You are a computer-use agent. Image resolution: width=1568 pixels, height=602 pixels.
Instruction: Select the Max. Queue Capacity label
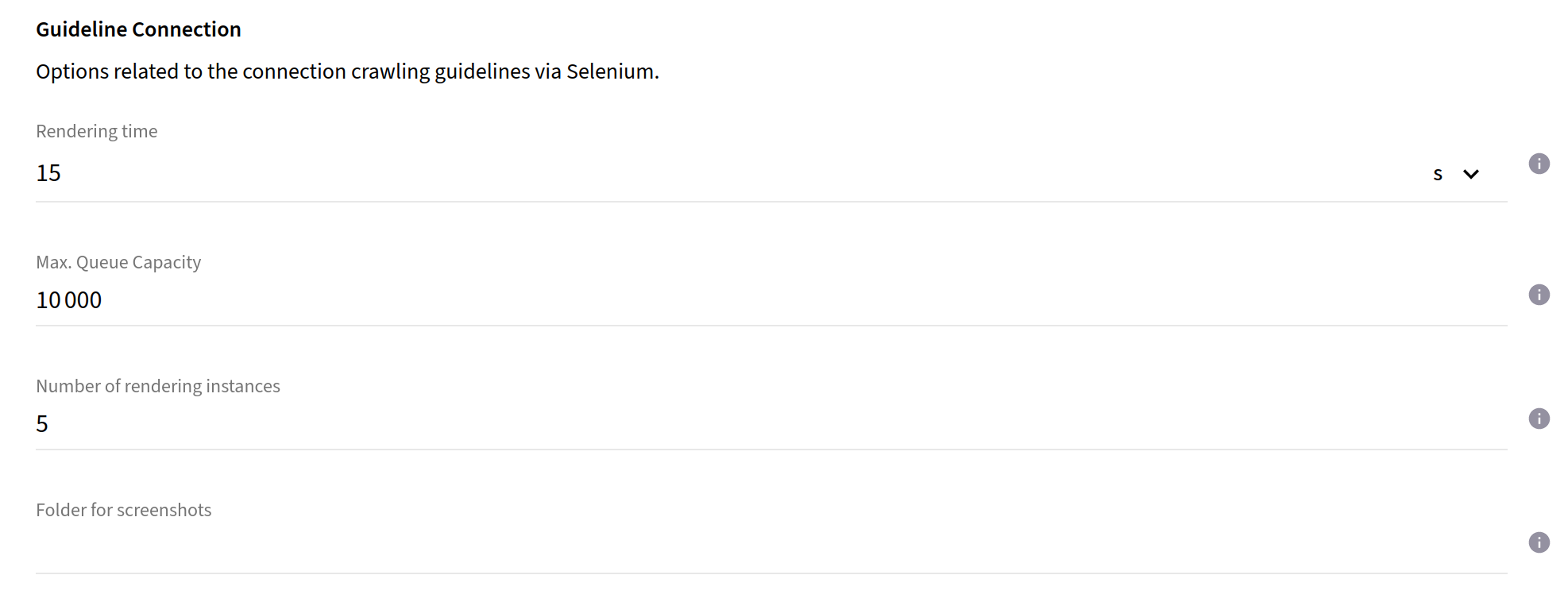pyautogui.click(x=118, y=262)
